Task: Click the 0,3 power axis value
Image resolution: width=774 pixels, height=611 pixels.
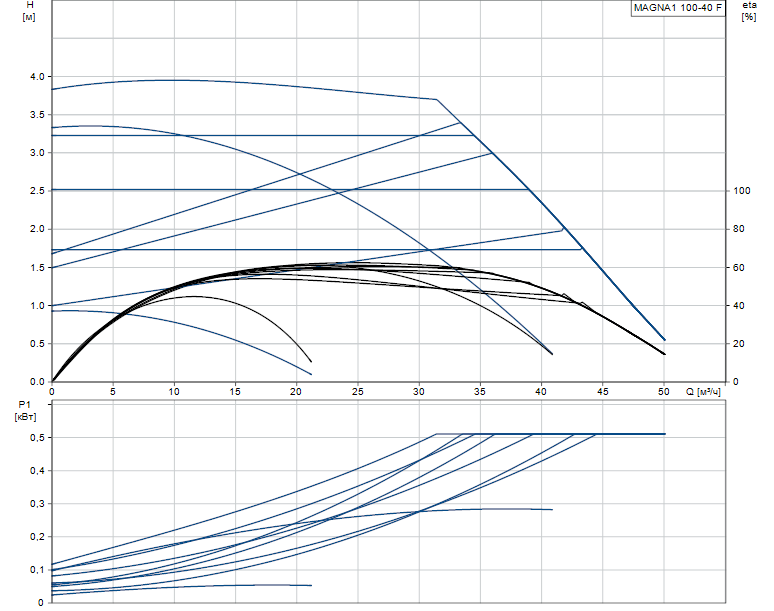Action: click(x=37, y=504)
